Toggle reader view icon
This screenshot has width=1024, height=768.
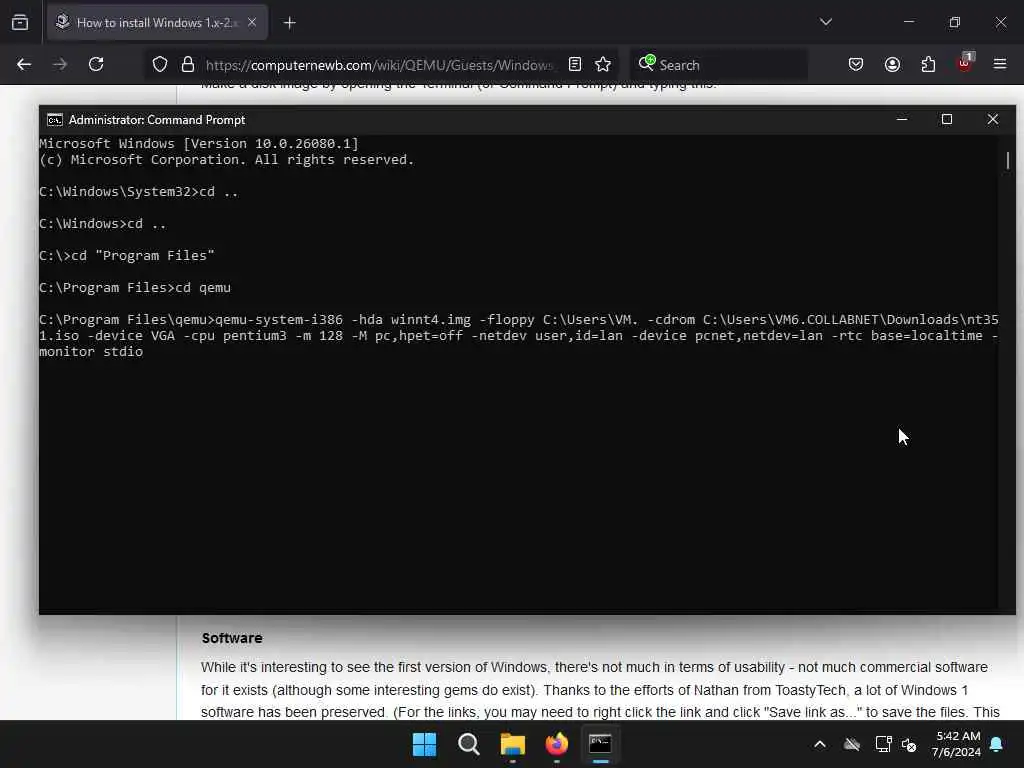[x=575, y=65]
